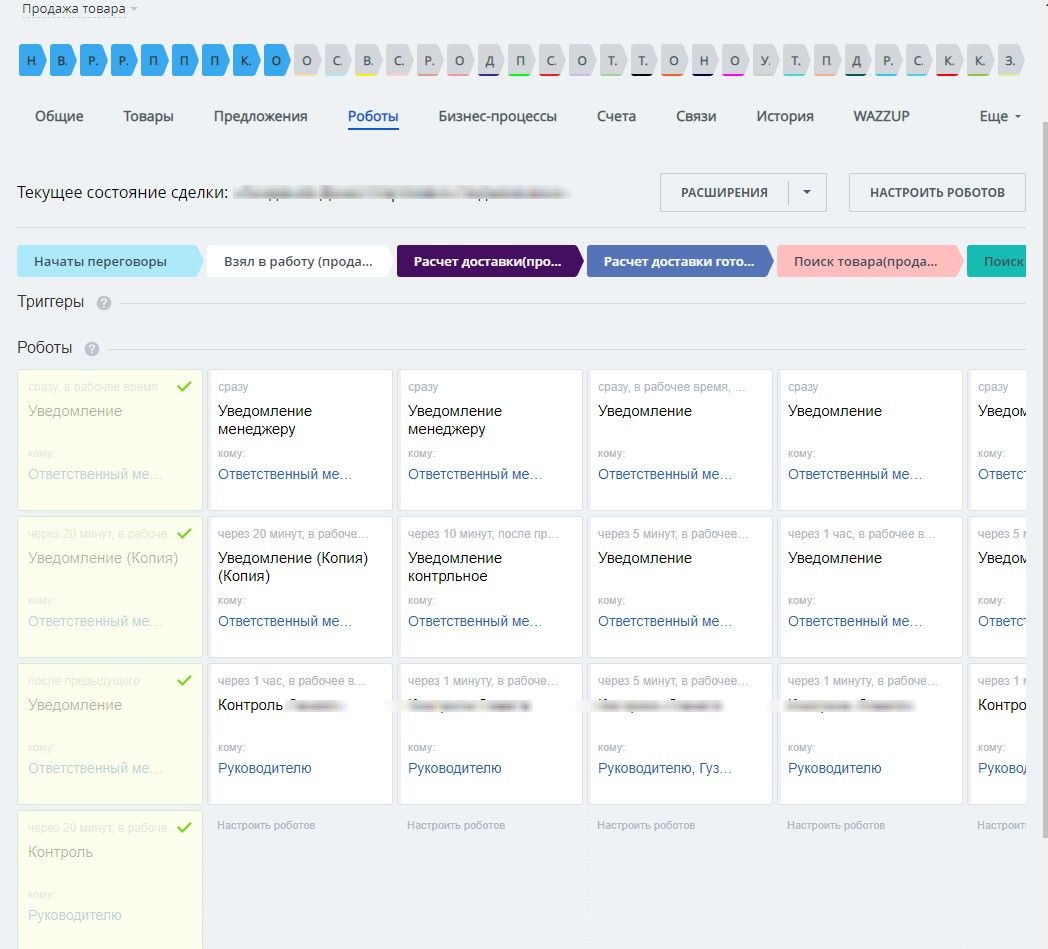Open the «Руководителю, Гуз…» recipient link

[x=664, y=768]
